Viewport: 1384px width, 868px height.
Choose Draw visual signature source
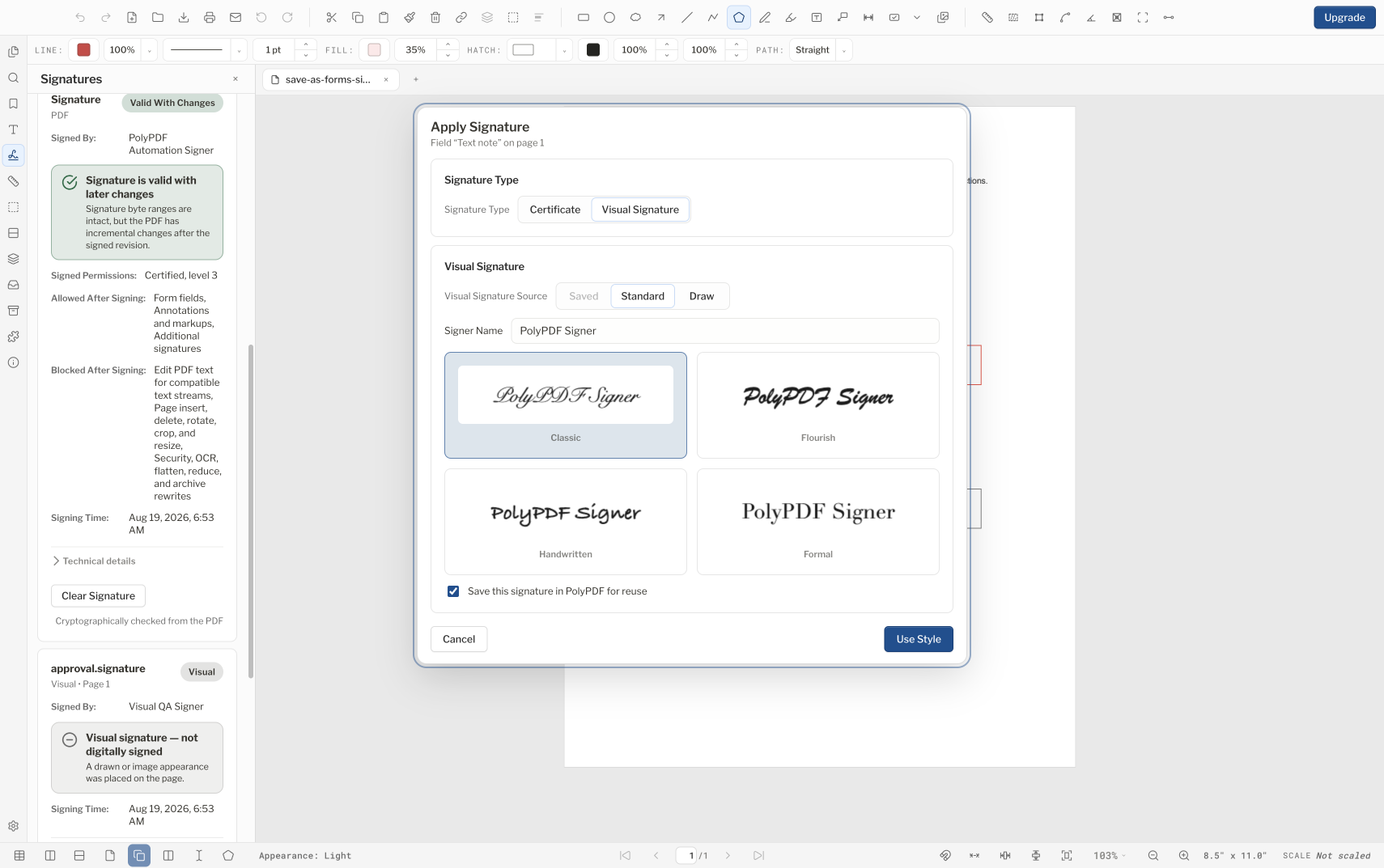coord(702,296)
